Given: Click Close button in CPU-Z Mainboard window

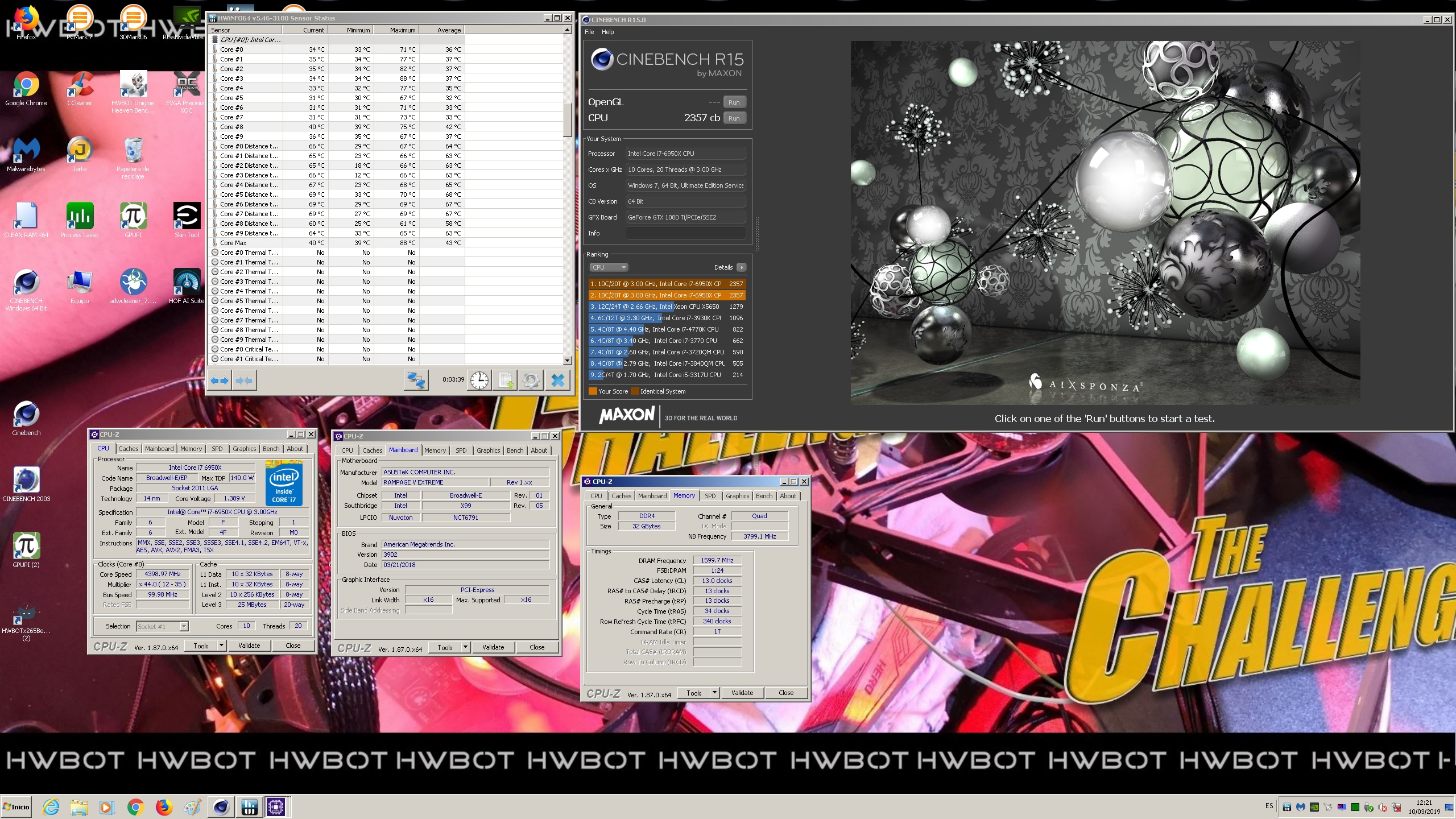Looking at the screenshot, I should tap(537, 647).
